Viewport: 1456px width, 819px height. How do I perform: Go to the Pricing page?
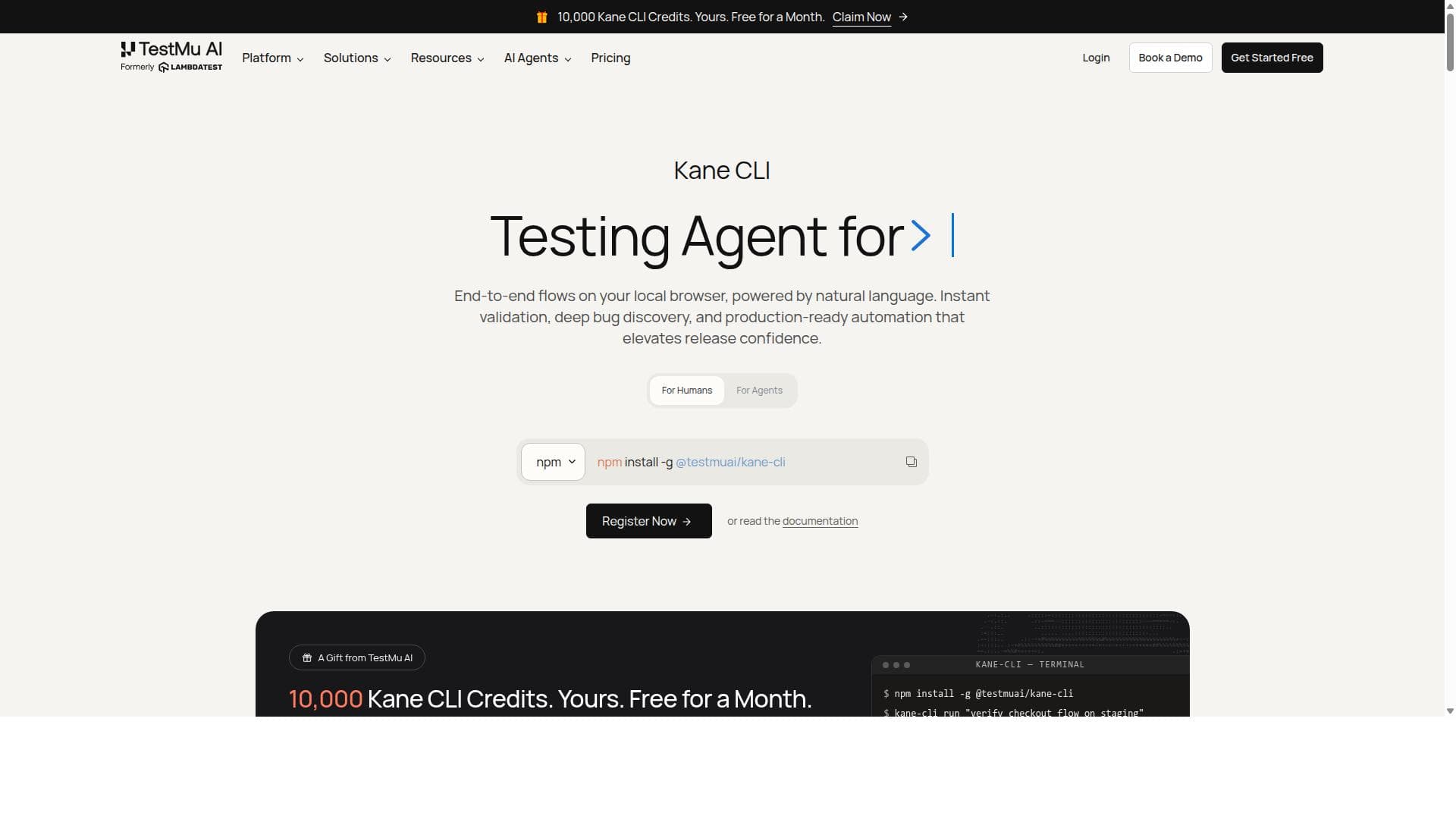pyautogui.click(x=610, y=58)
